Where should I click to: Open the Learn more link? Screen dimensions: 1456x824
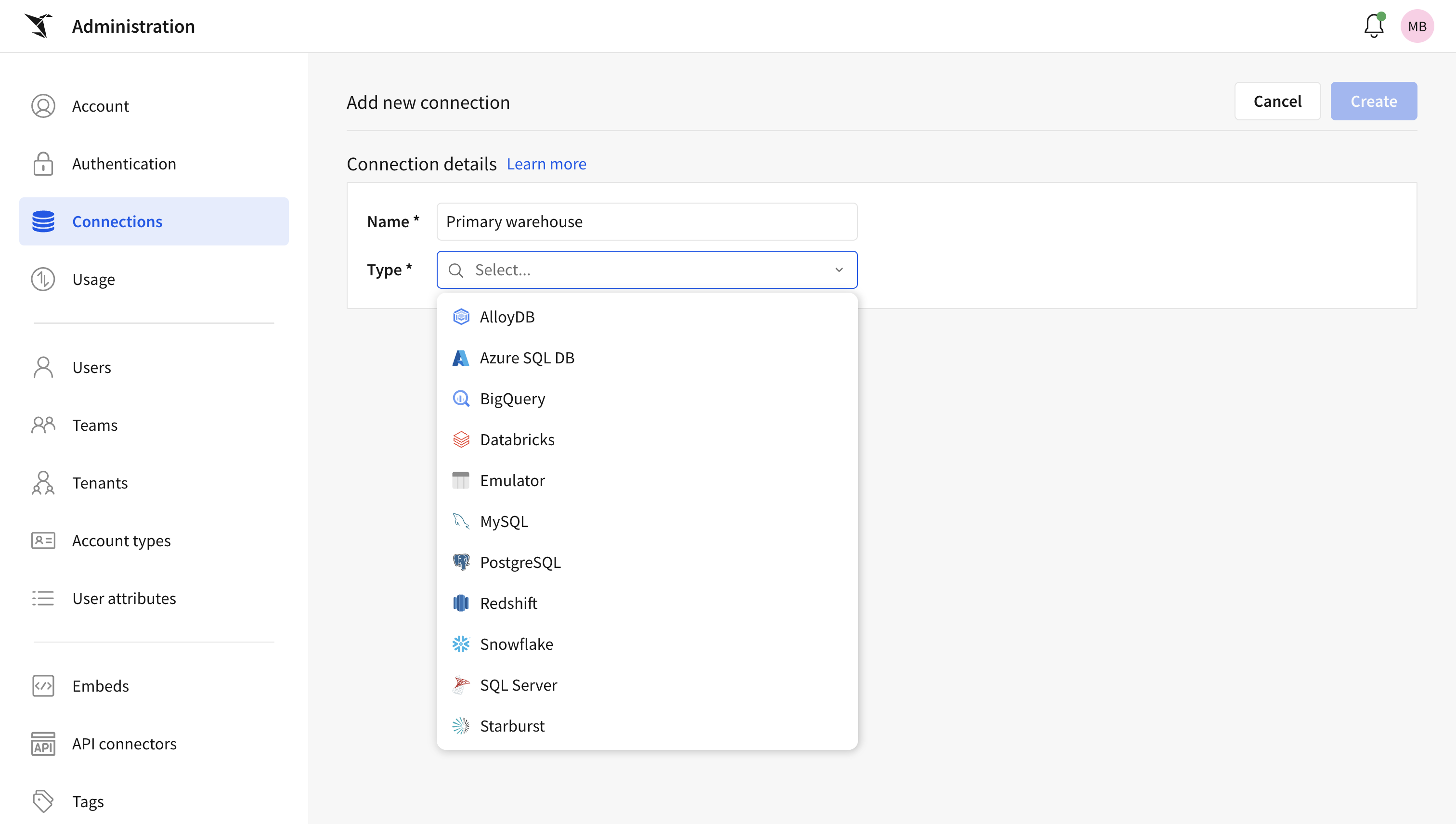[x=546, y=164]
